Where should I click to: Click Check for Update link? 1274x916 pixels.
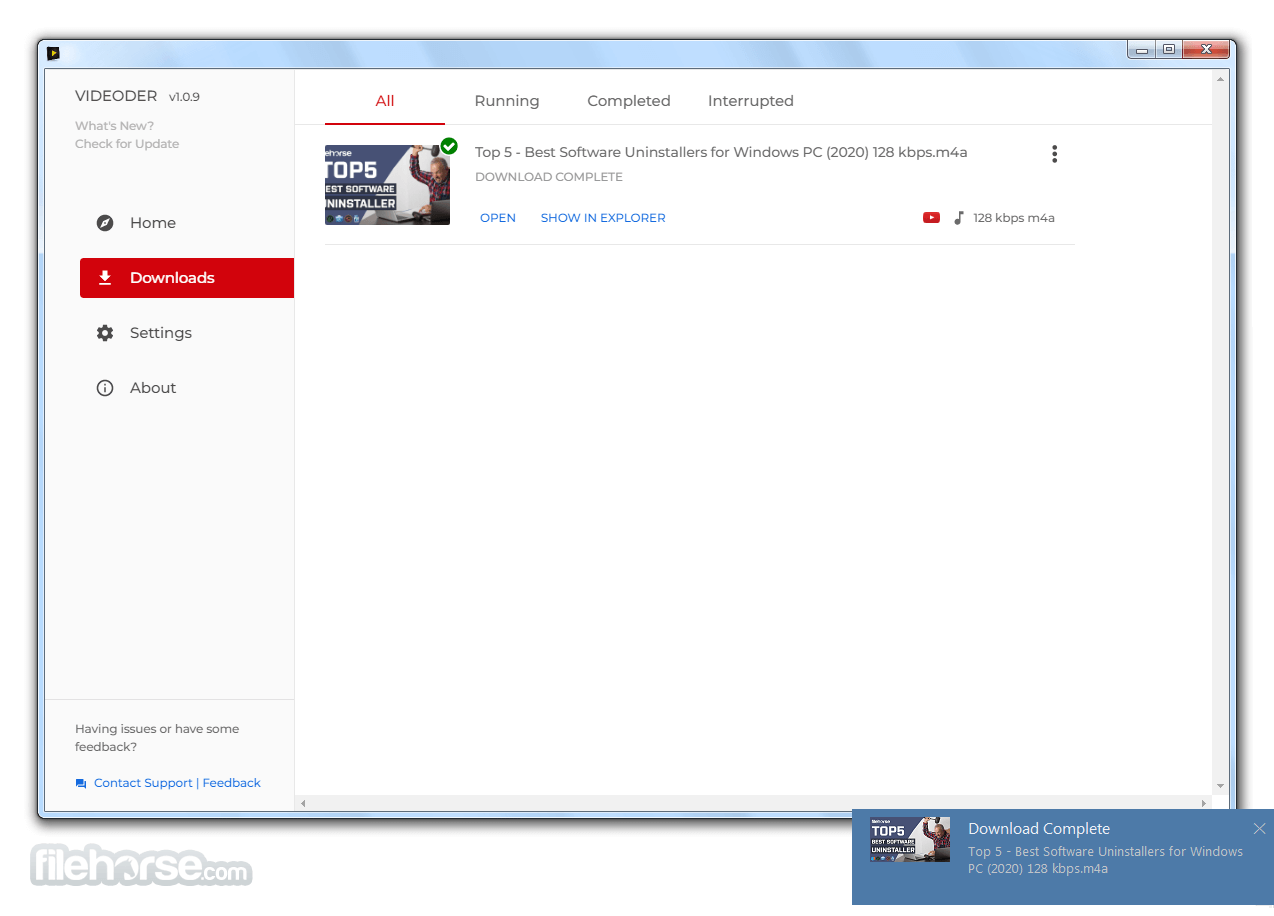[127, 144]
